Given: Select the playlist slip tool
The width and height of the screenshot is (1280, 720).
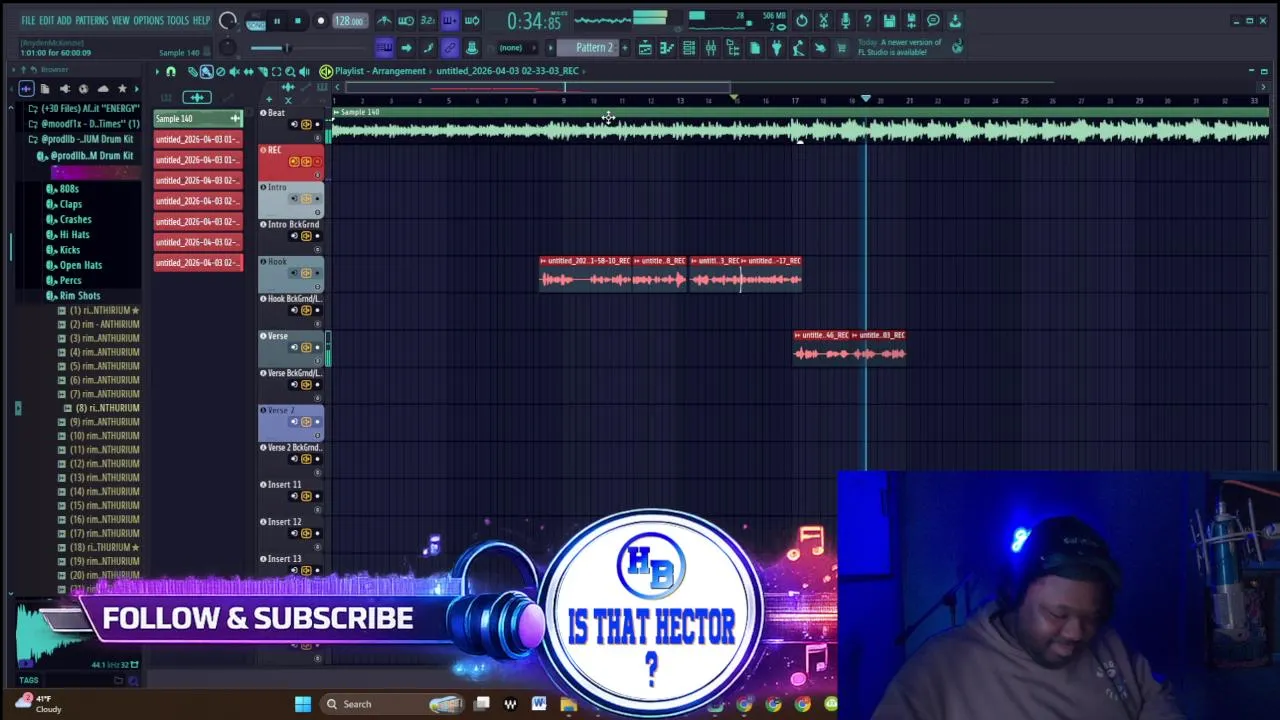Looking at the screenshot, I should (x=248, y=71).
